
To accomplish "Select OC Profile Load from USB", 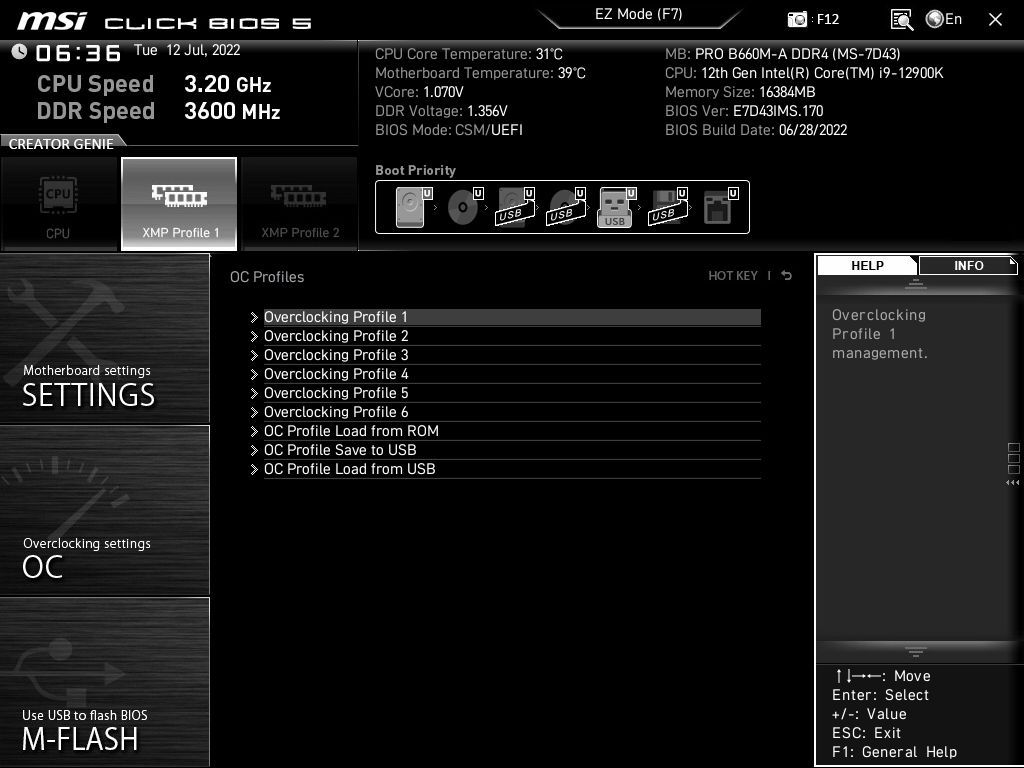I will coord(512,468).
